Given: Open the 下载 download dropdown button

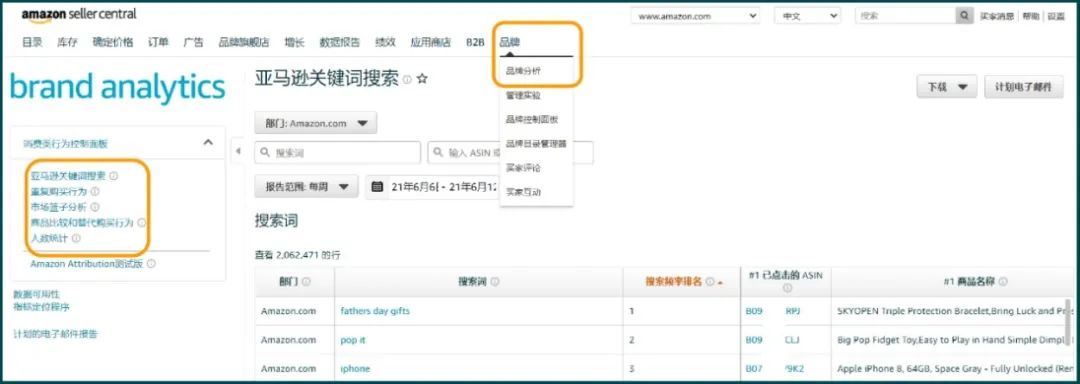Looking at the screenshot, I should (947, 87).
